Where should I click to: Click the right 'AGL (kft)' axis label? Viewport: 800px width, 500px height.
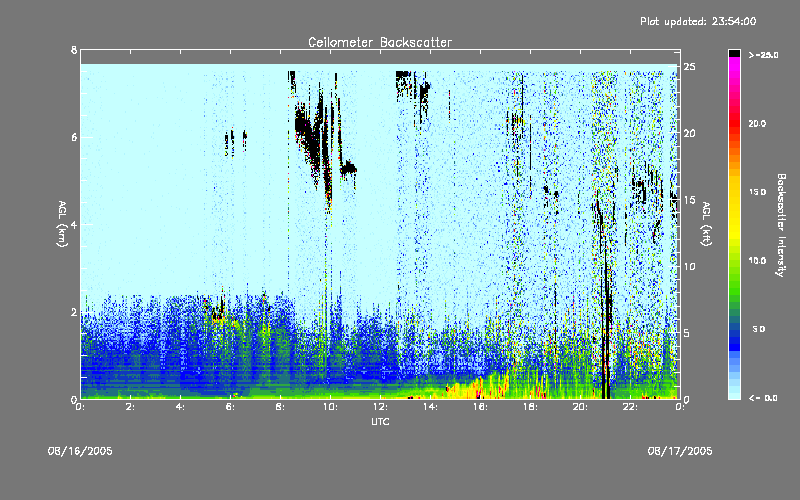(x=706, y=224)
